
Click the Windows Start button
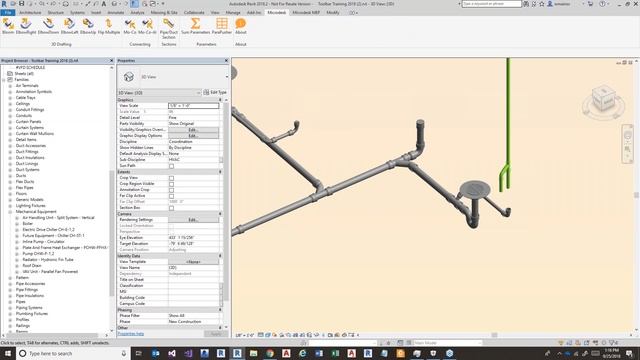pos(8,353)
